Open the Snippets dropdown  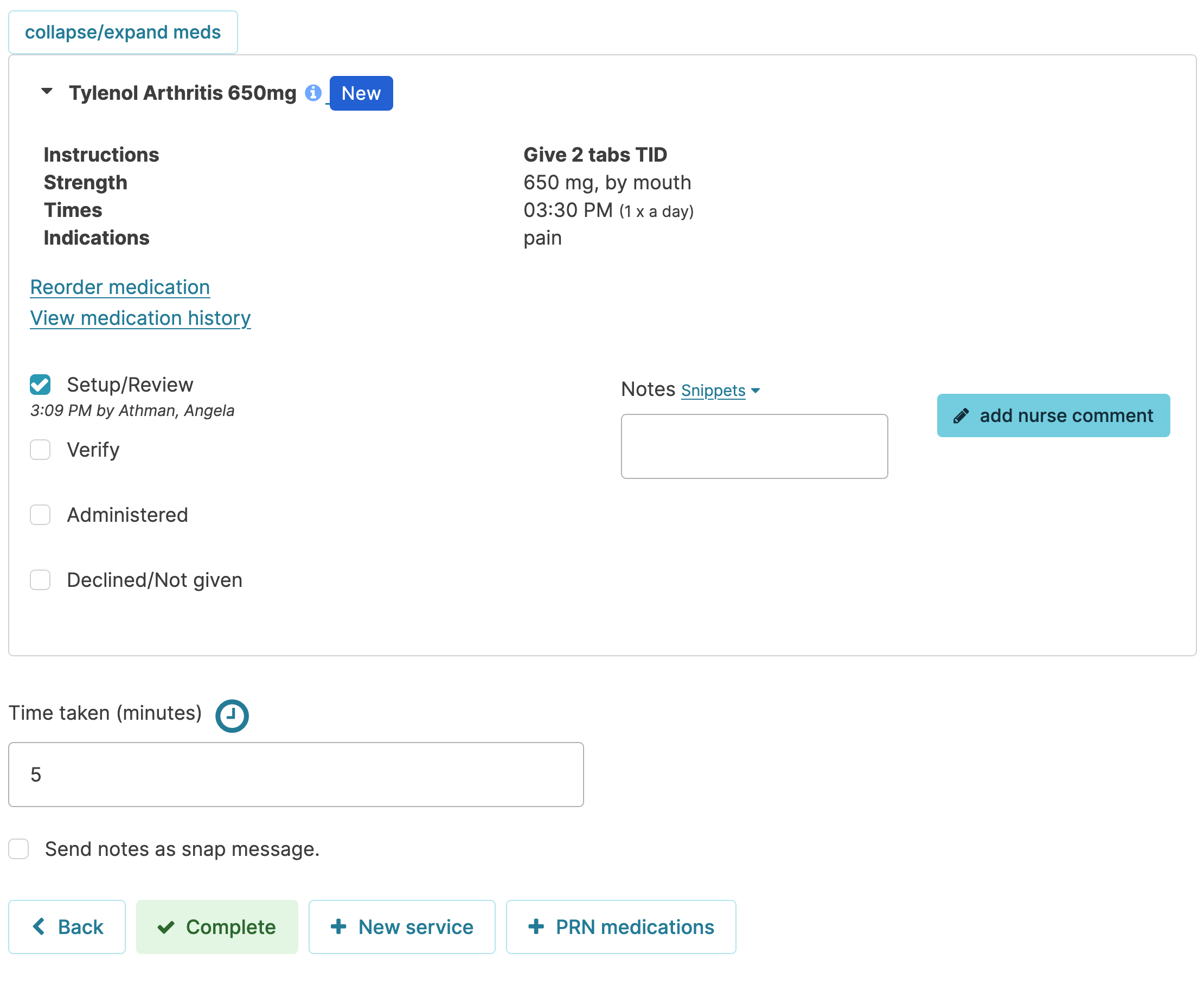(x=720, y=391)
